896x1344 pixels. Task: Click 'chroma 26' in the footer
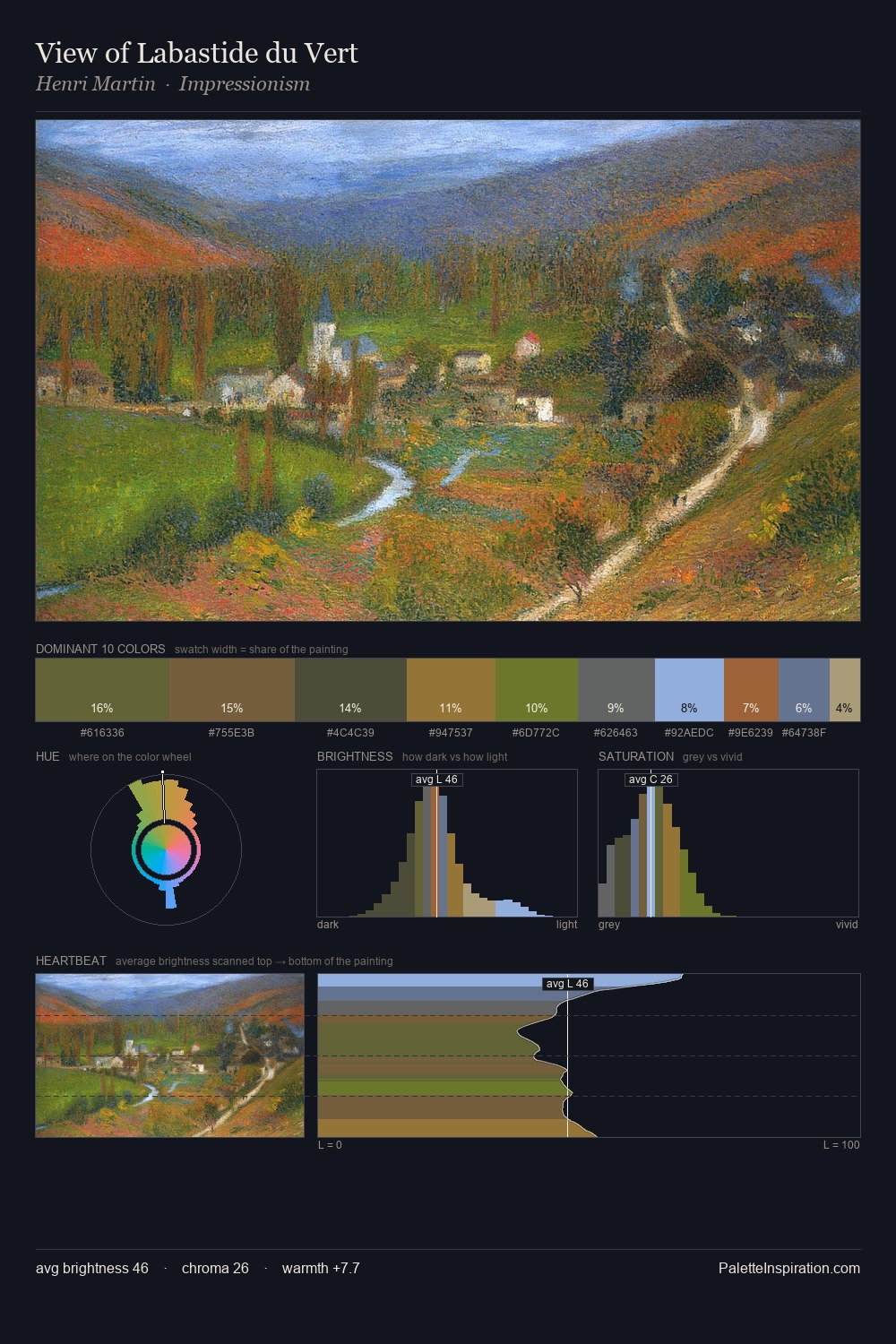tap(215, 1268)
